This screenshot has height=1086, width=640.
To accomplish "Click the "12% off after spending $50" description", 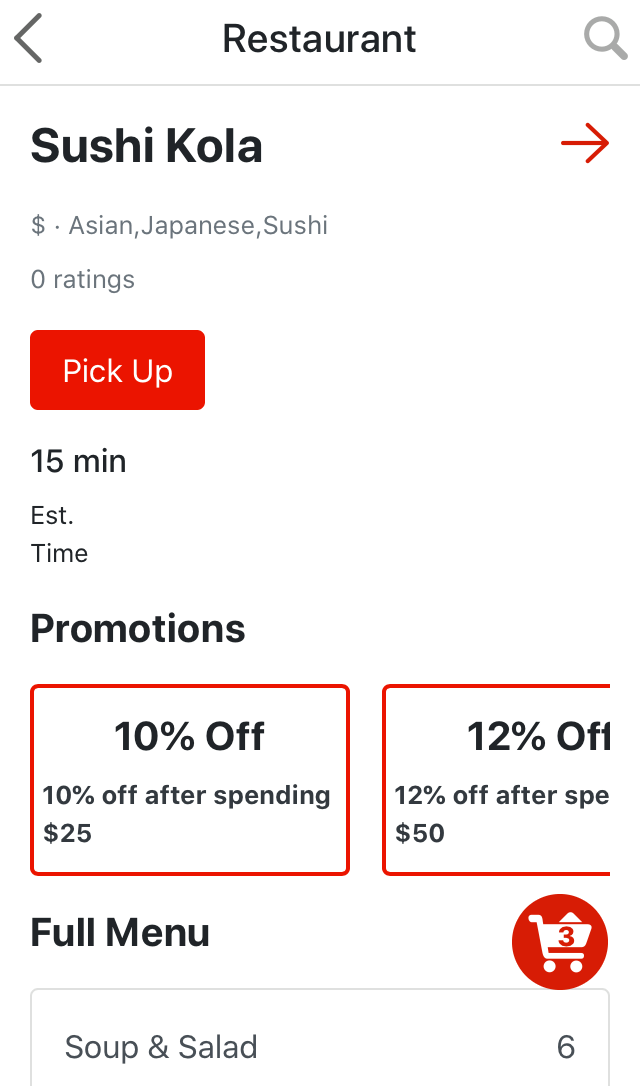I will [x=500, y=814].
